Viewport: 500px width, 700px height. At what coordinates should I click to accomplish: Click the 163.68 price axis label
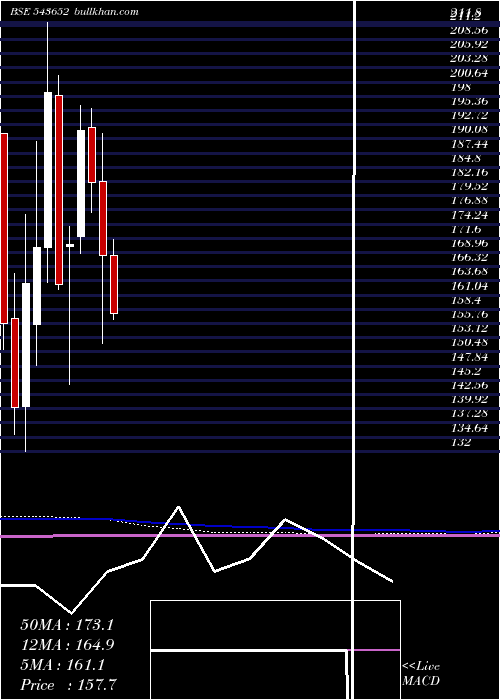tap(469, 272)
